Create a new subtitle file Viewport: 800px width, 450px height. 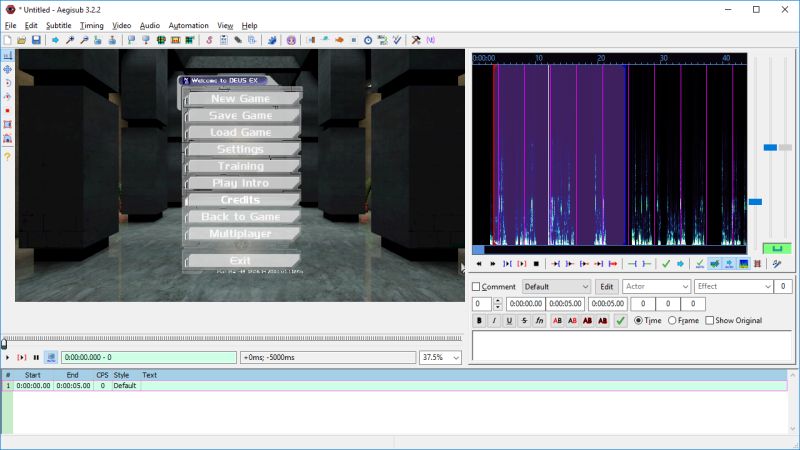pyautogui.click(x=8, y=40)
